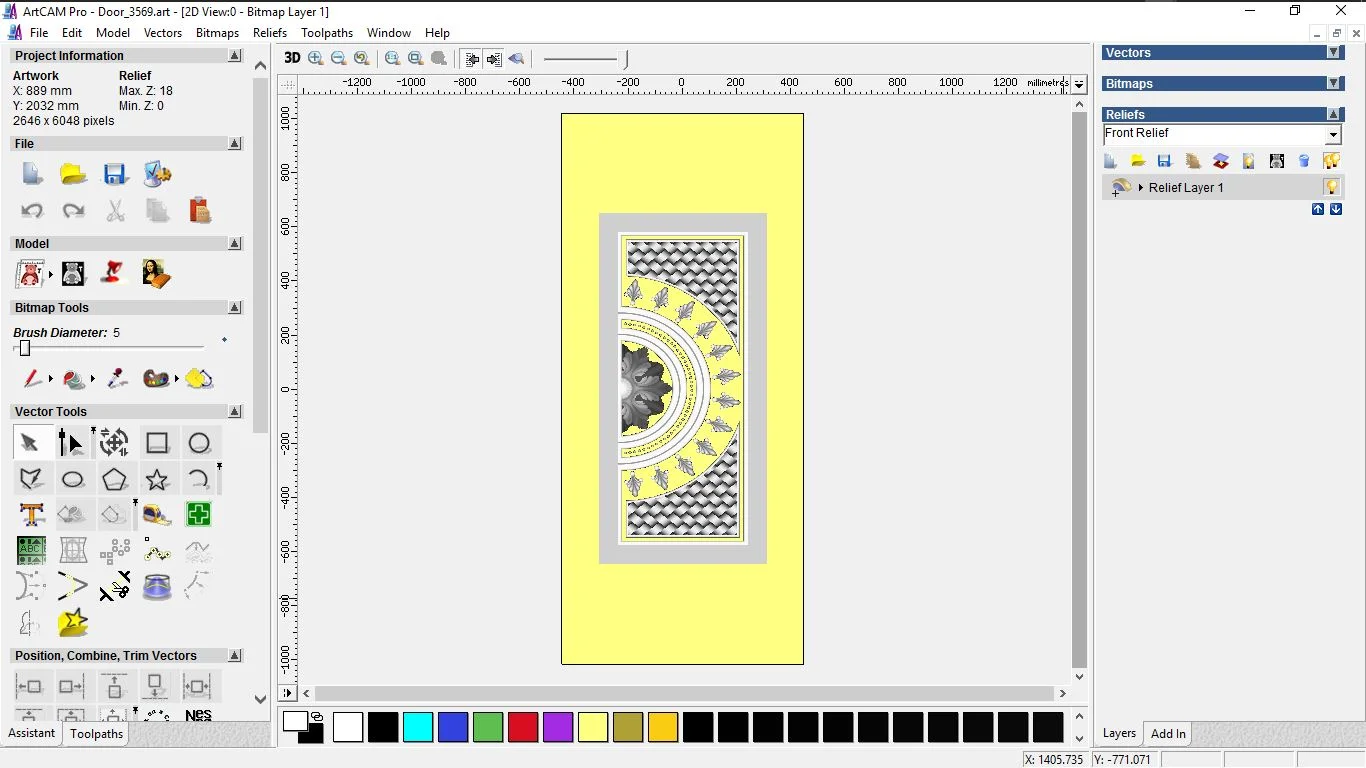Click the Open file folder icon
The width and height of the screenshot is (1366, 768).
tap(73, 174)
